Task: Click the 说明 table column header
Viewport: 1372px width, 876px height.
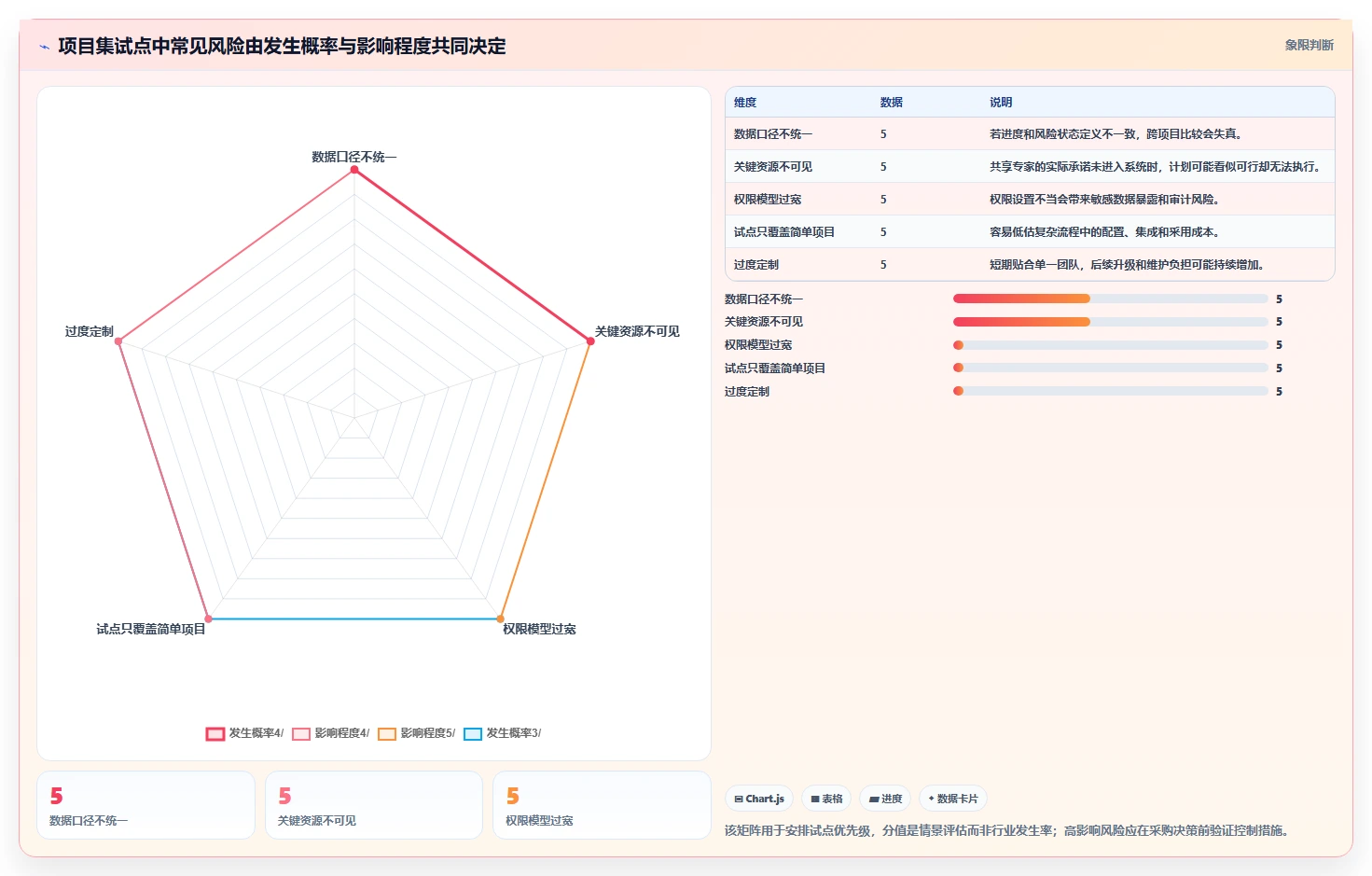Action: tap(1001, 103)
